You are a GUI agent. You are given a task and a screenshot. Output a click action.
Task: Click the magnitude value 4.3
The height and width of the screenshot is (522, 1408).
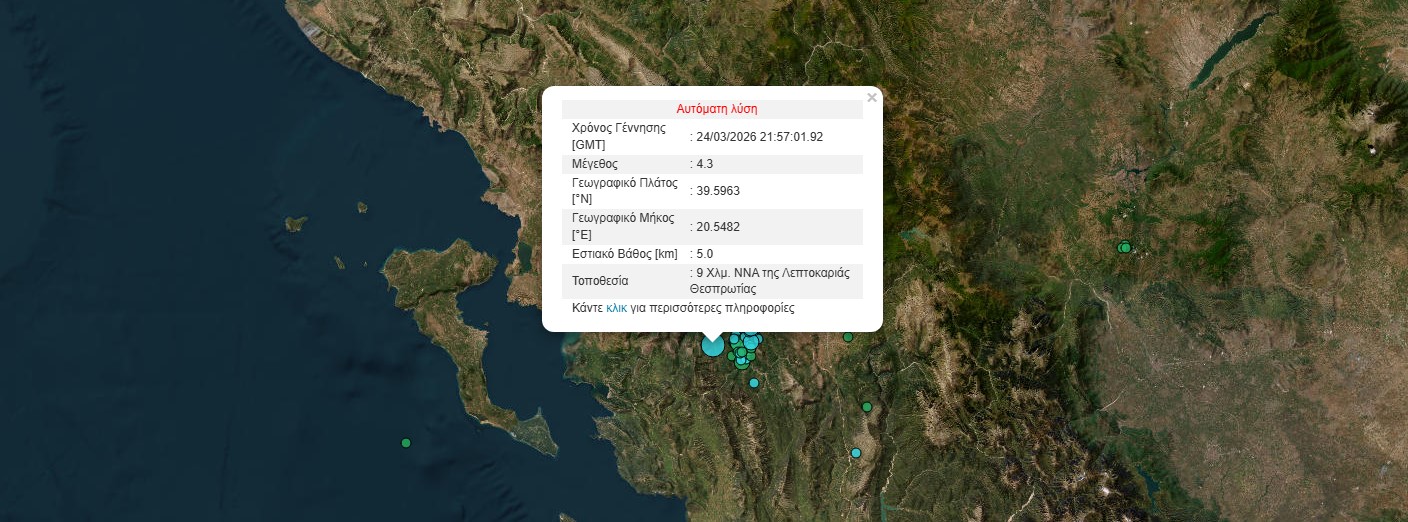(704, 164)
